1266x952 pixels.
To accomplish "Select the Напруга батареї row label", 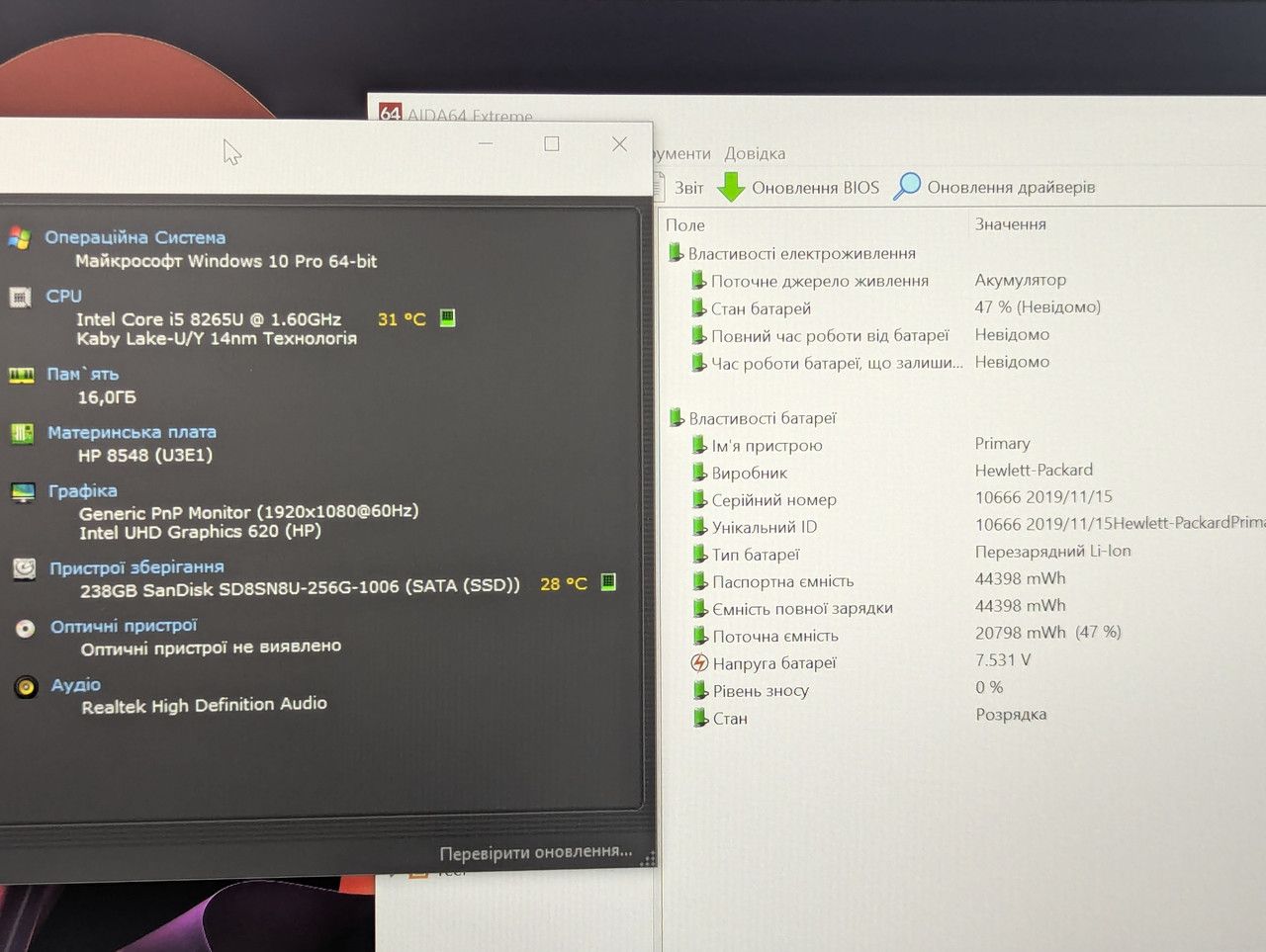I will (x=774, y=663).
